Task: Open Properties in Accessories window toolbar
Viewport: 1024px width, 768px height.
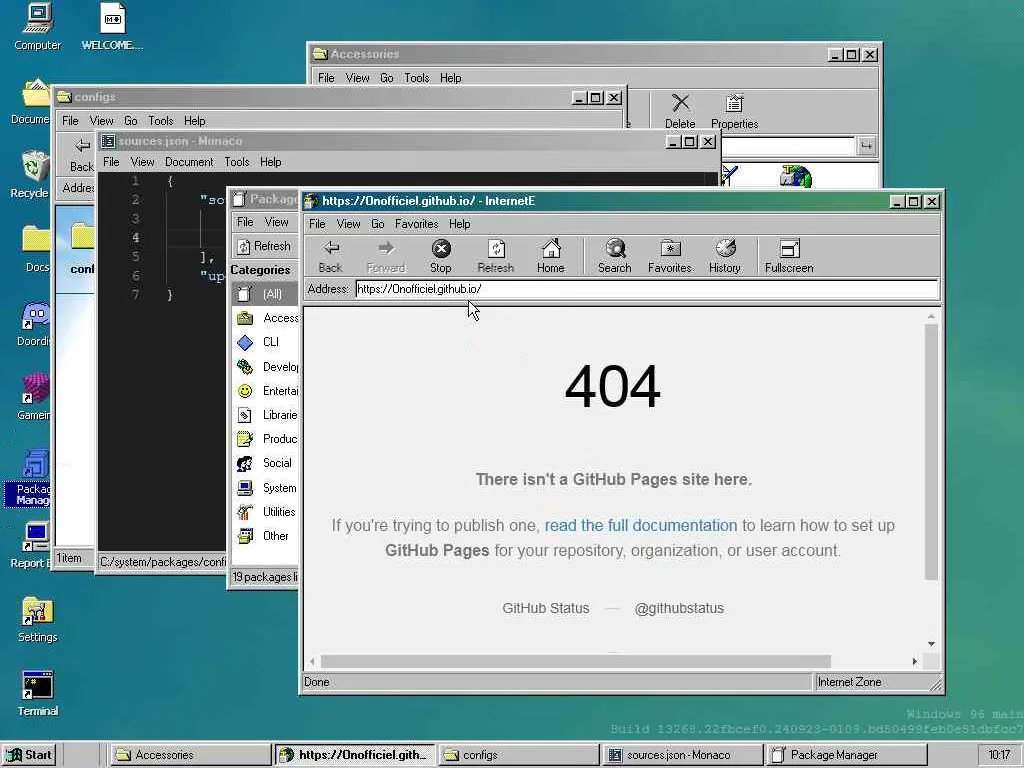Action: [x=735, y=111]
